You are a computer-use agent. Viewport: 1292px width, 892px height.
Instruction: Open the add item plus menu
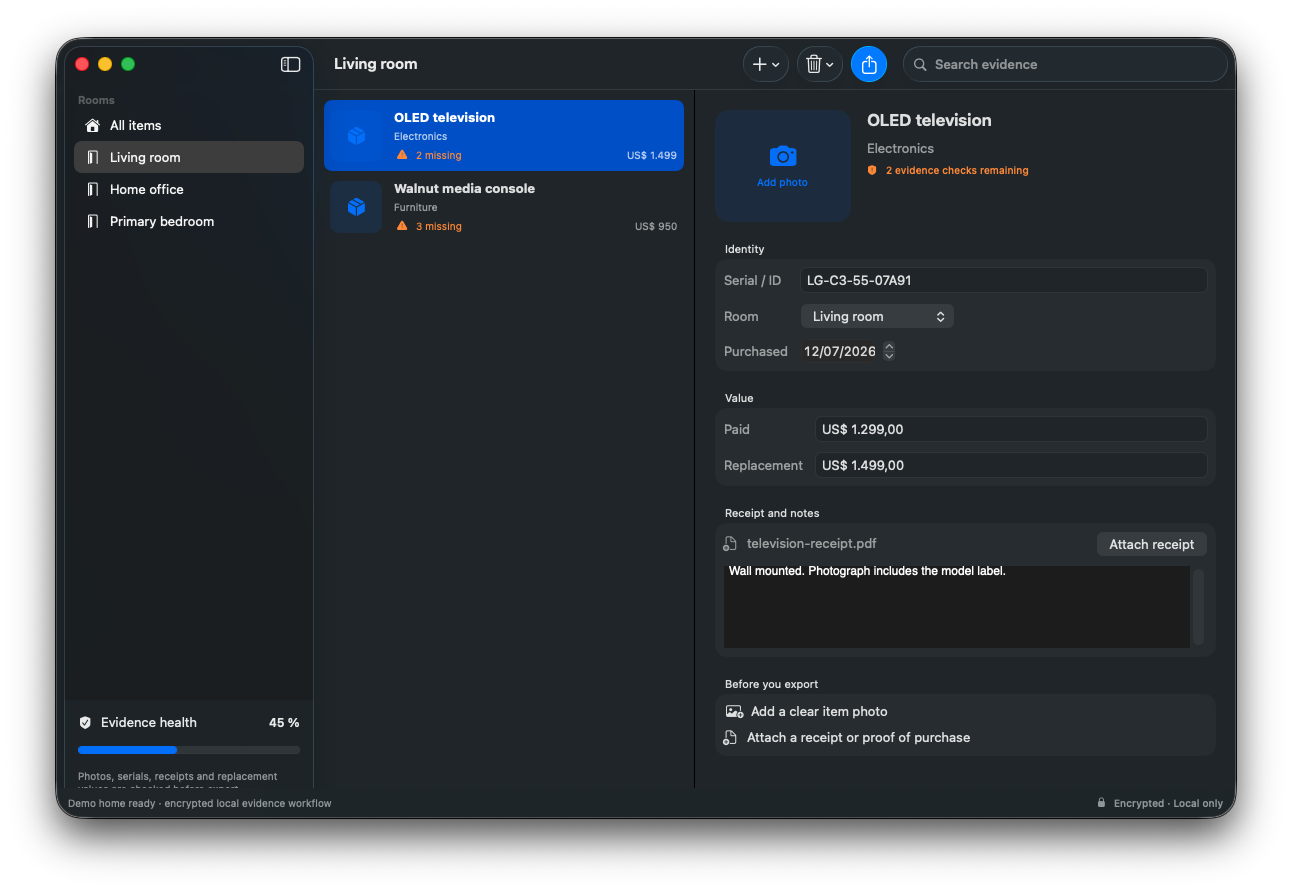coord(766,64)
